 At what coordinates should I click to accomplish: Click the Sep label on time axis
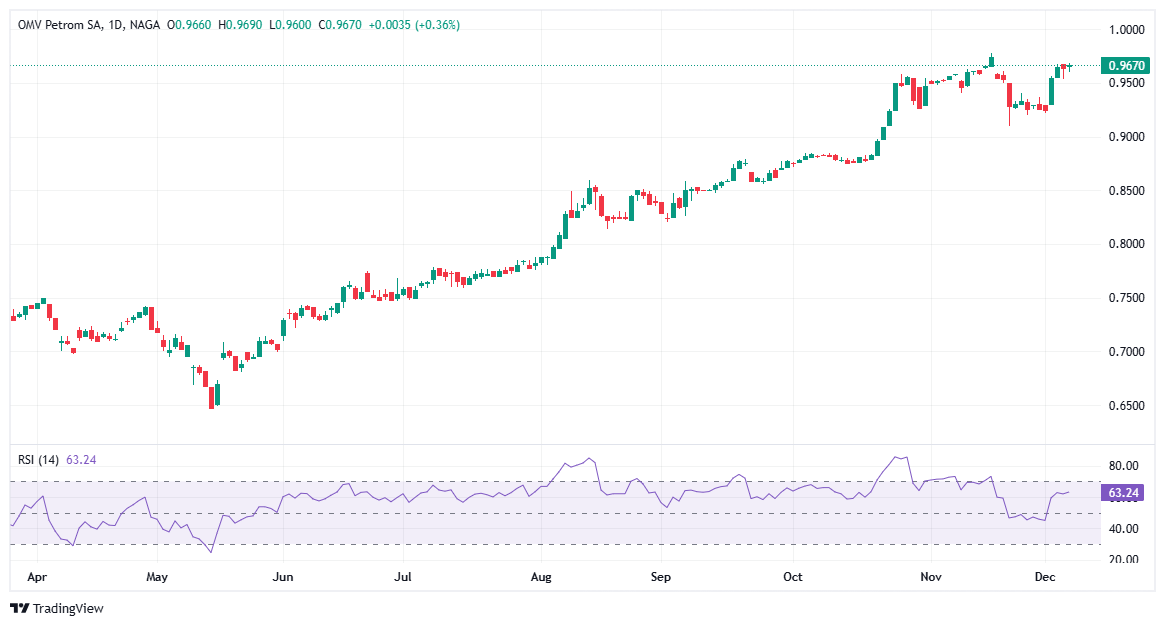coord(661,577)
